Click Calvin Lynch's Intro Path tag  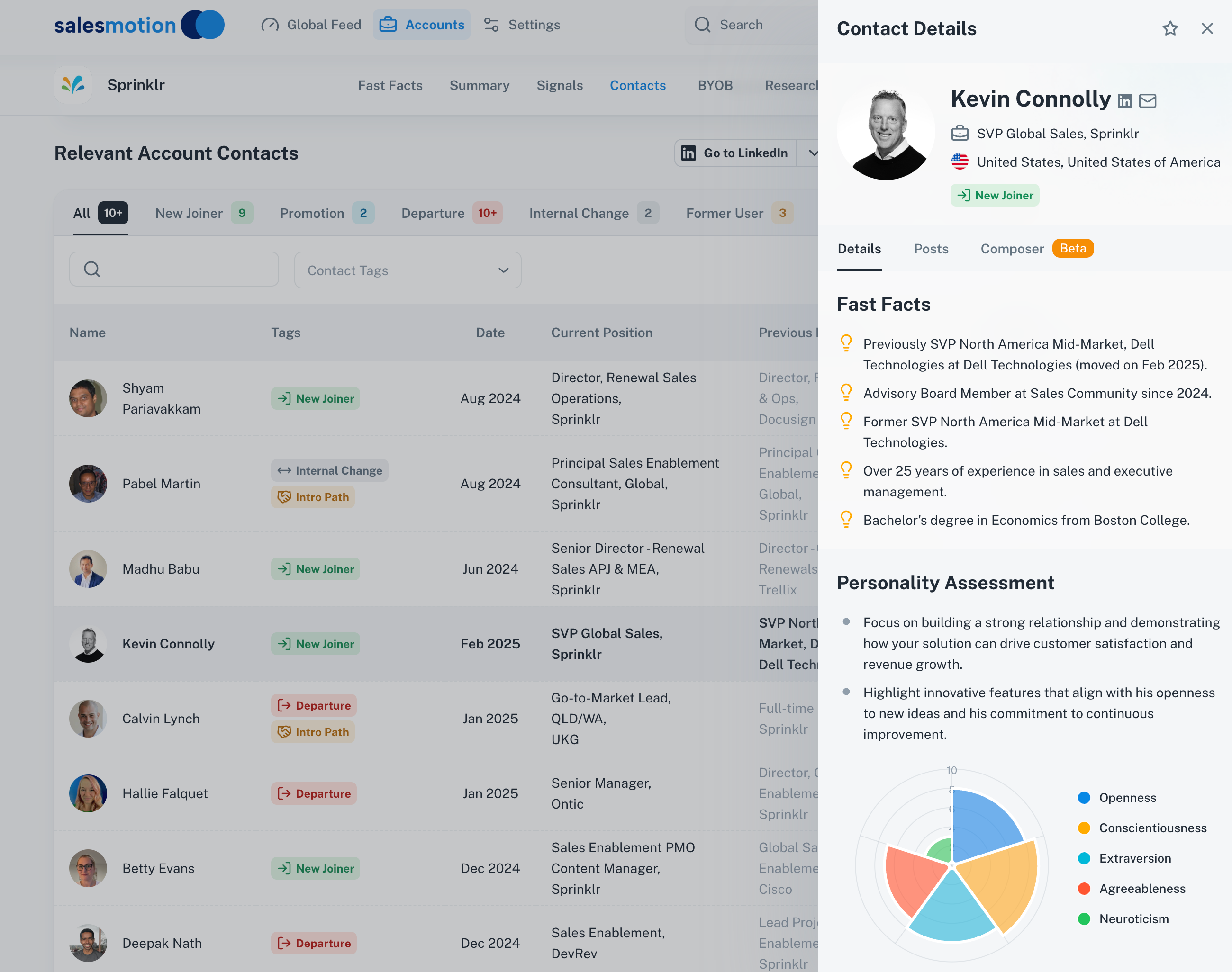coord(313,732)
